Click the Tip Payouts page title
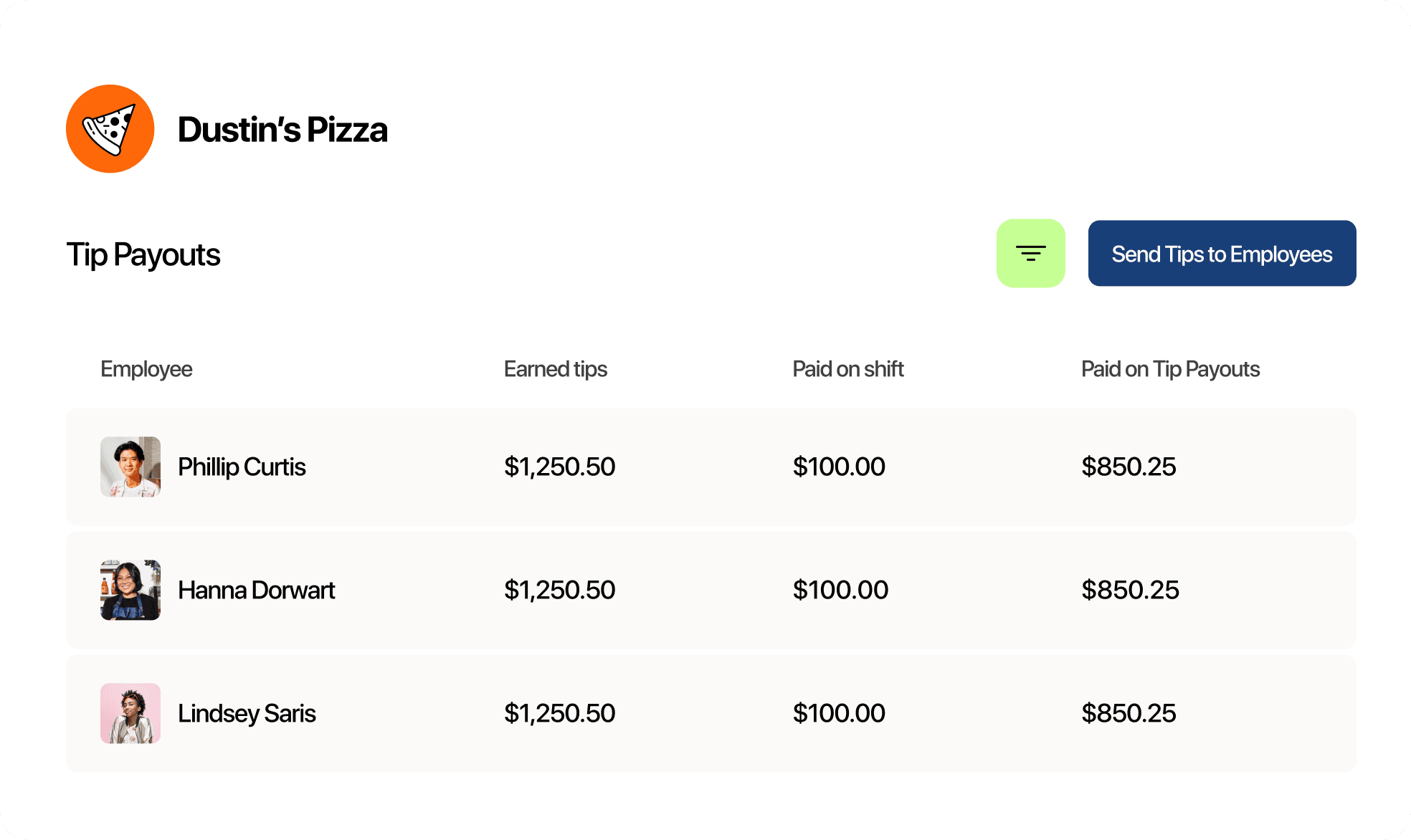 click(x=143, y=254)
